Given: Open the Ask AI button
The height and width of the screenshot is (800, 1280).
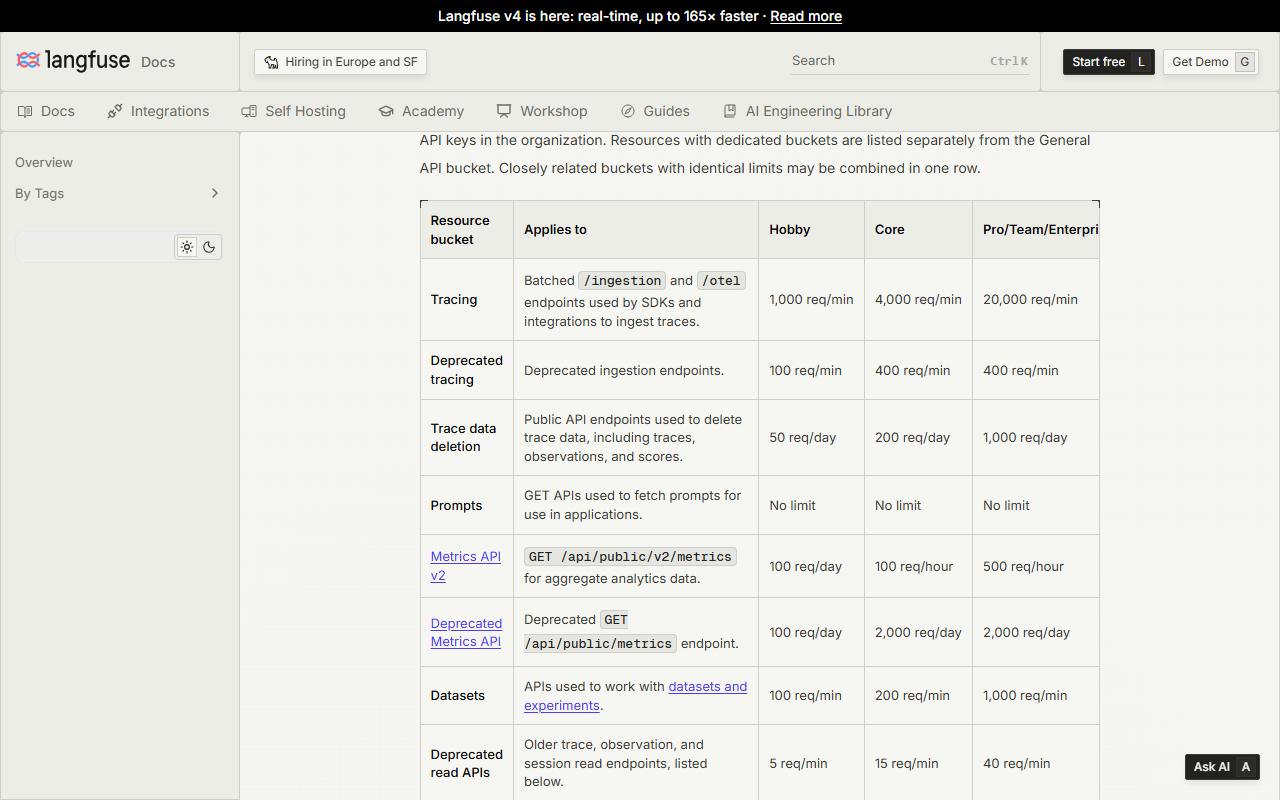Looking at the screenshot, I should [x=1222, y=767].
